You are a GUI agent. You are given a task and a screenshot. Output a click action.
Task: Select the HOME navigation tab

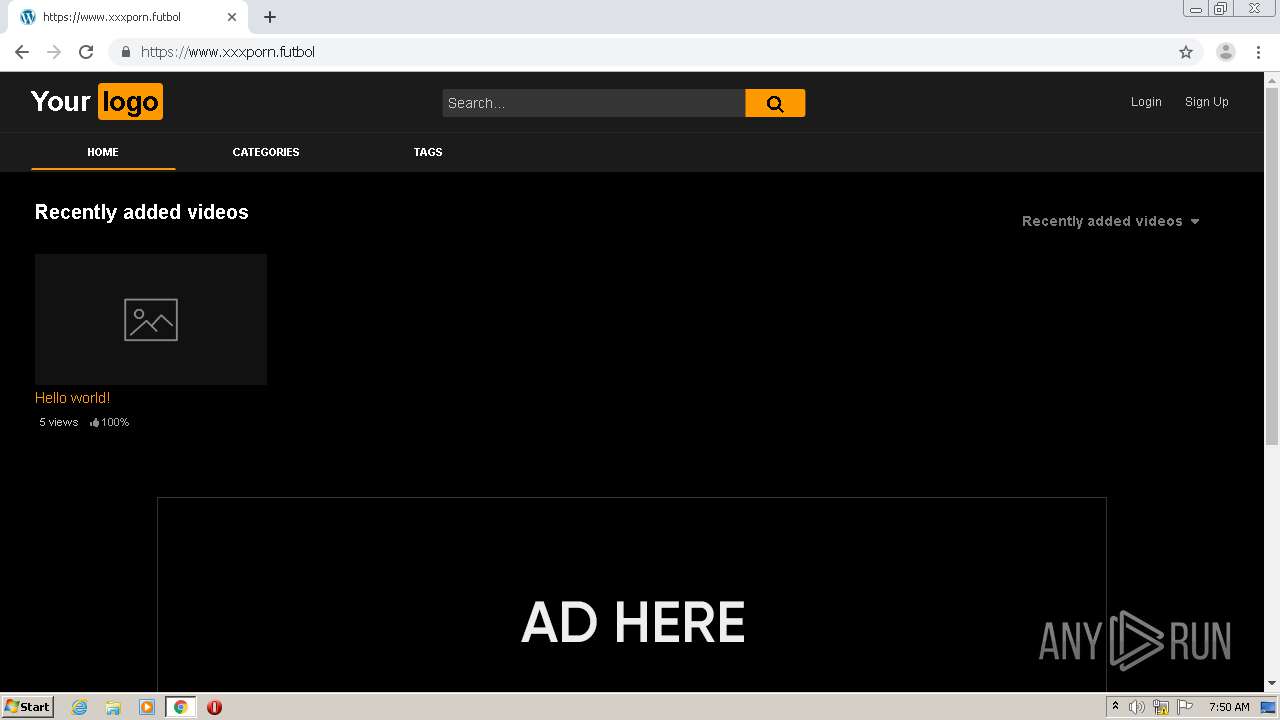(x=103, y=152)
